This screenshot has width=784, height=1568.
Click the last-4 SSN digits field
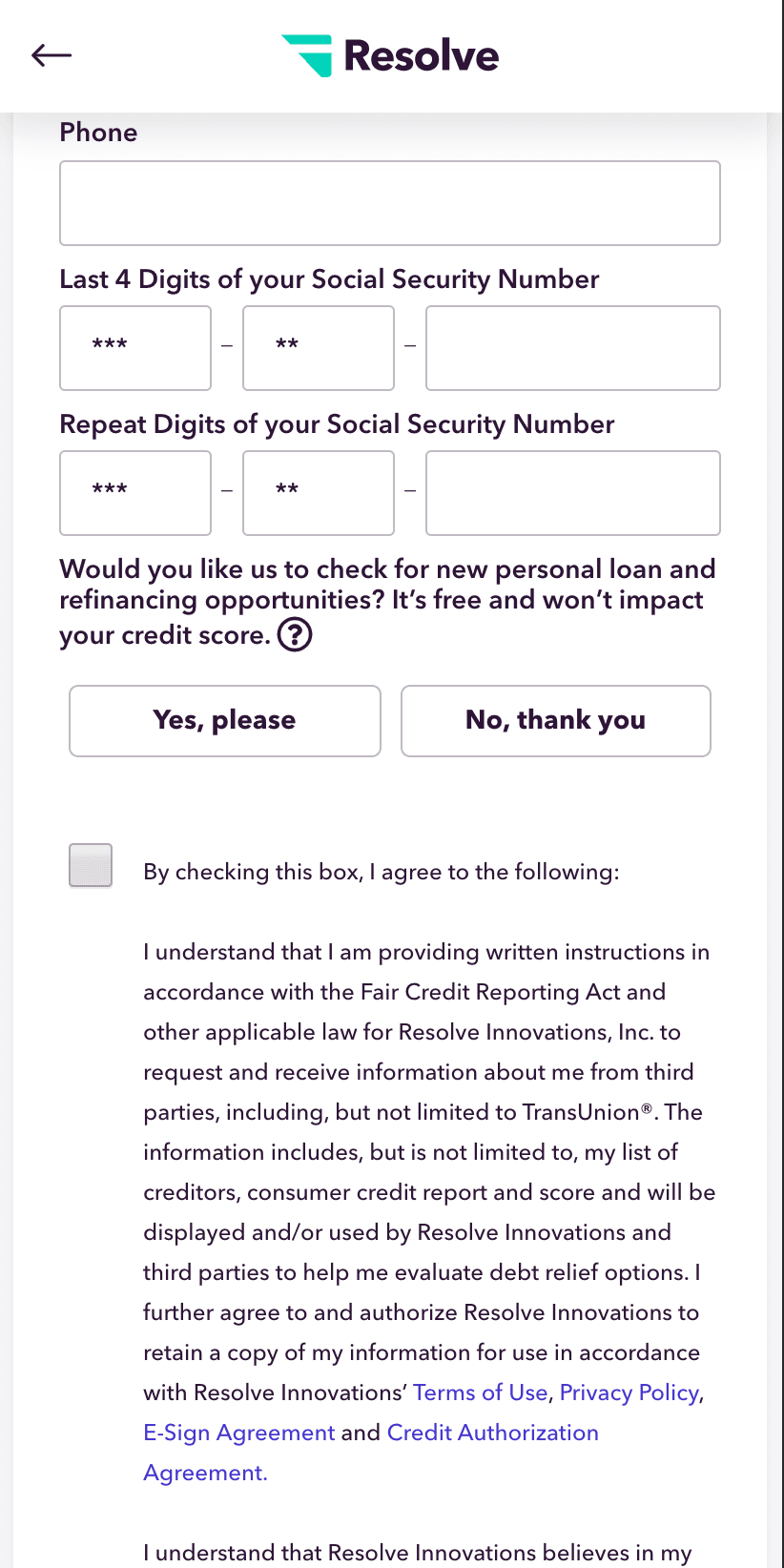(x=573, y=348)
